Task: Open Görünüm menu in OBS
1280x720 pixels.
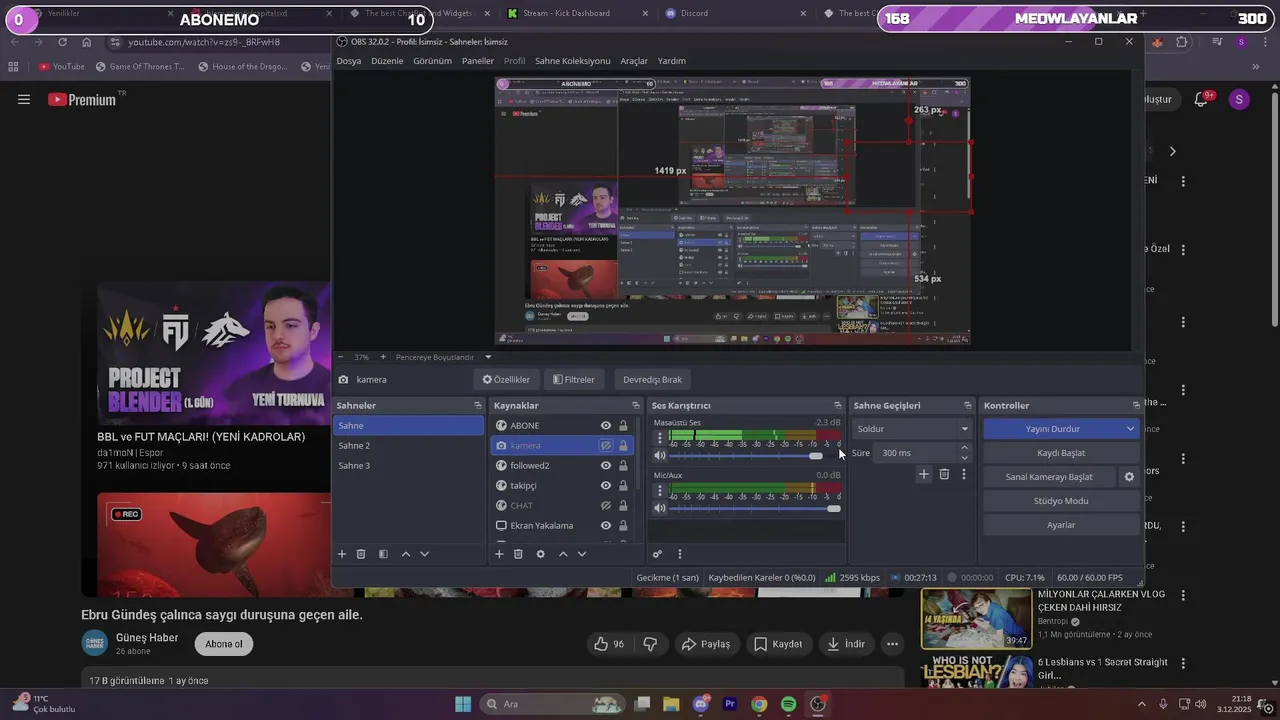Action: (433, 61)
